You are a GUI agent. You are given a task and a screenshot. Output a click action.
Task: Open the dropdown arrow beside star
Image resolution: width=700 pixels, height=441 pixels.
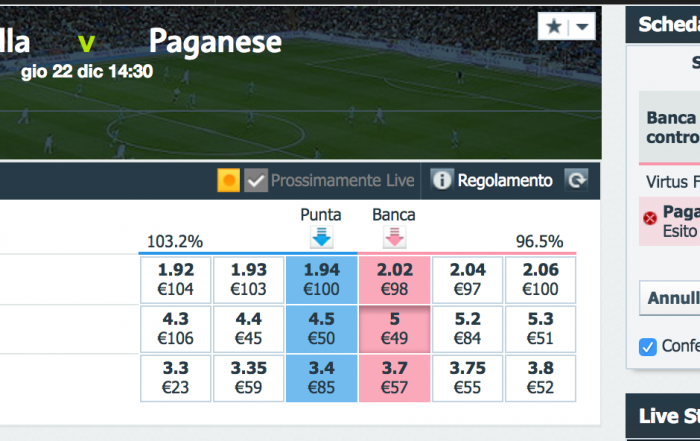[582, 26]
